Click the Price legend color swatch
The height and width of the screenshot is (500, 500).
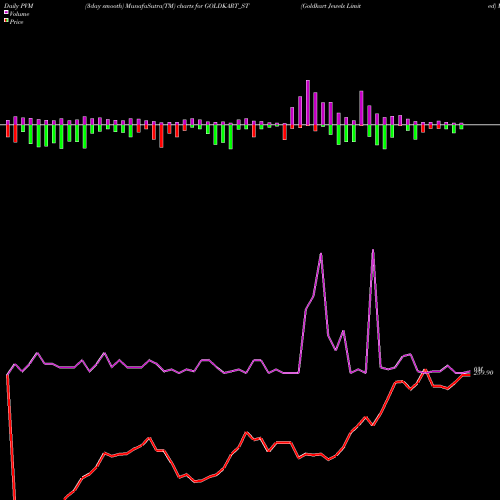click(6, 21)
